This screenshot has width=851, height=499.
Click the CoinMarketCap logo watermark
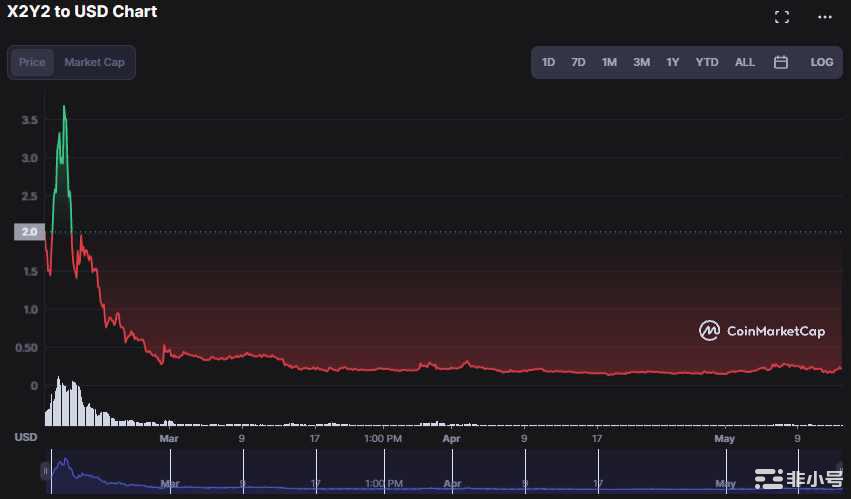click(x=762, y=331)
